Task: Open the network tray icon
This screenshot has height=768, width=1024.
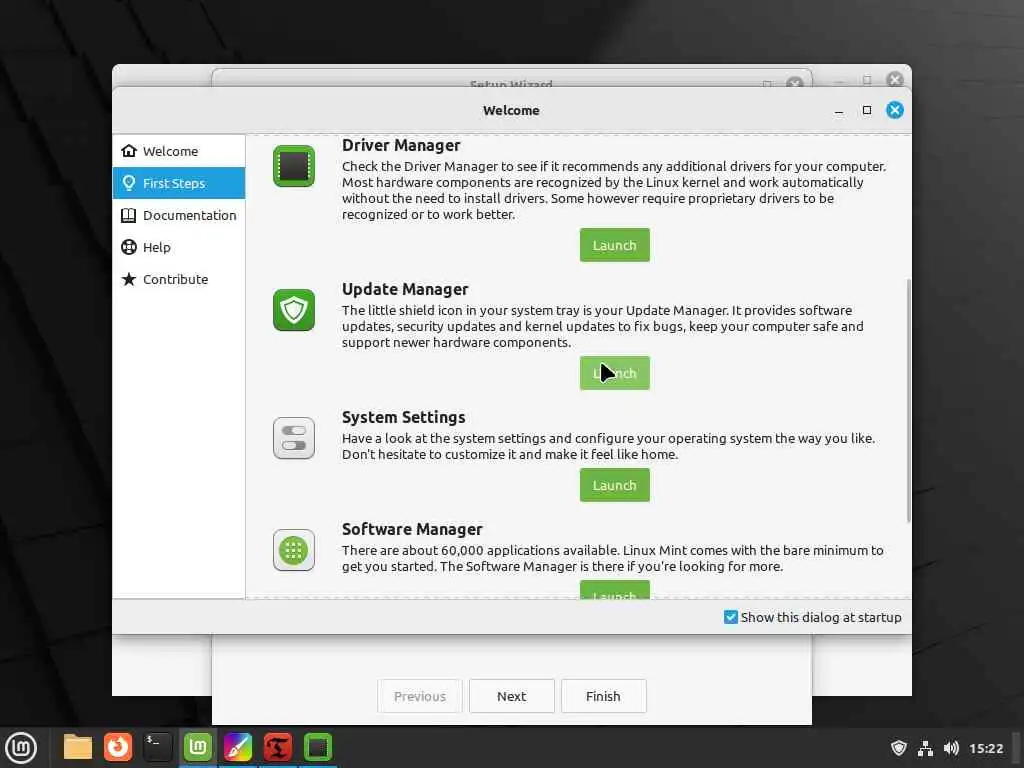Action: pos(925,748)
